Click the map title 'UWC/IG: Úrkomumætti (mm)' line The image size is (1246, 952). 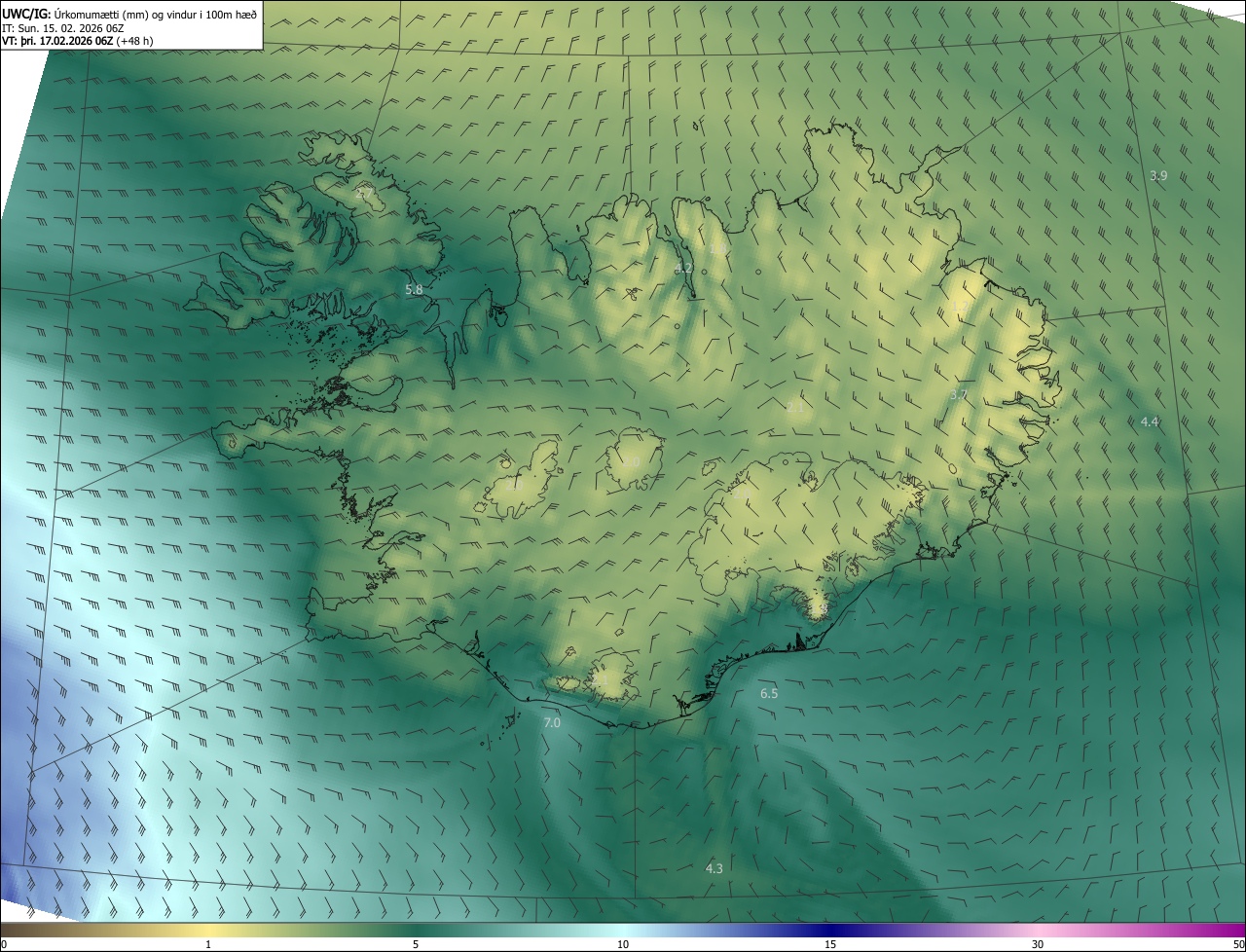(129, 13)
